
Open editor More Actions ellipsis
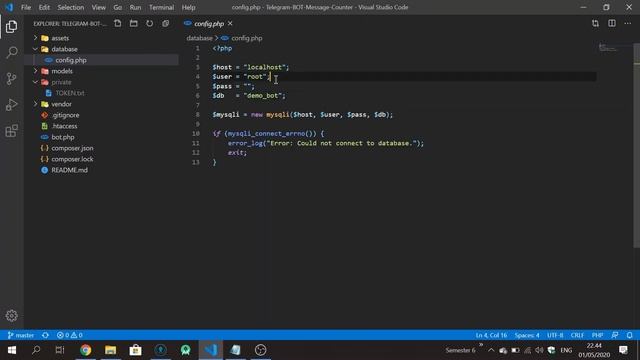(x=628, y=23)
